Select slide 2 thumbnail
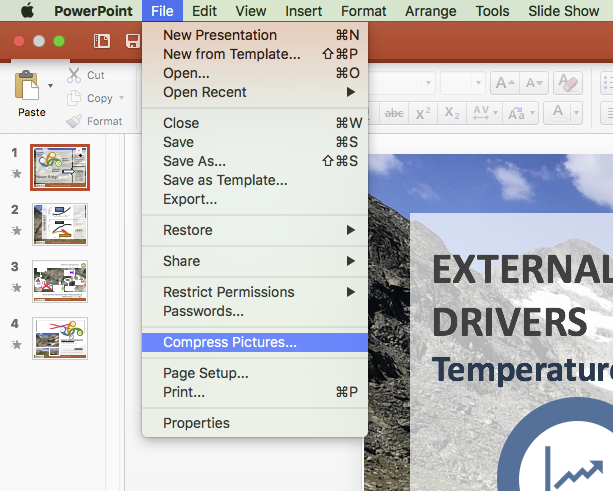The width and height of the screenshot is (613, 491). (x=60, y=224)
